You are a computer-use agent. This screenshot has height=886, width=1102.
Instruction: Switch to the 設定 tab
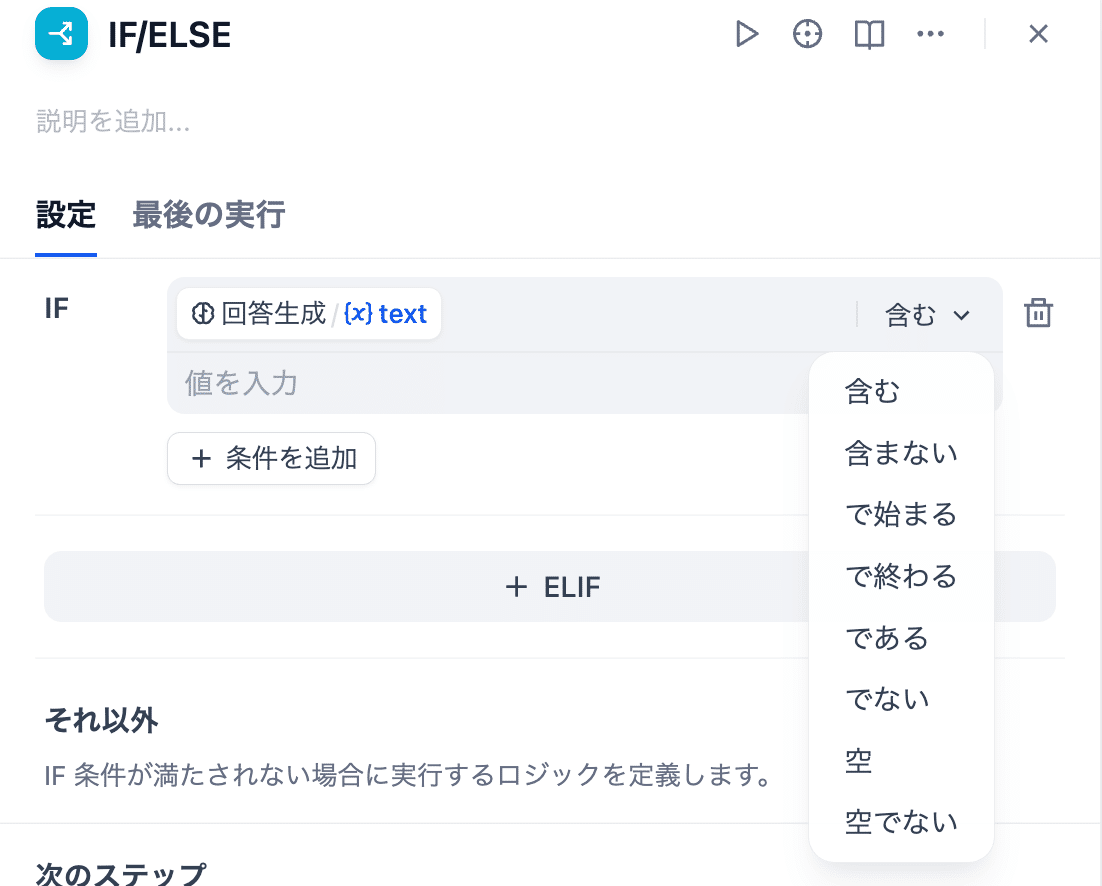click(x=66, y=214)
